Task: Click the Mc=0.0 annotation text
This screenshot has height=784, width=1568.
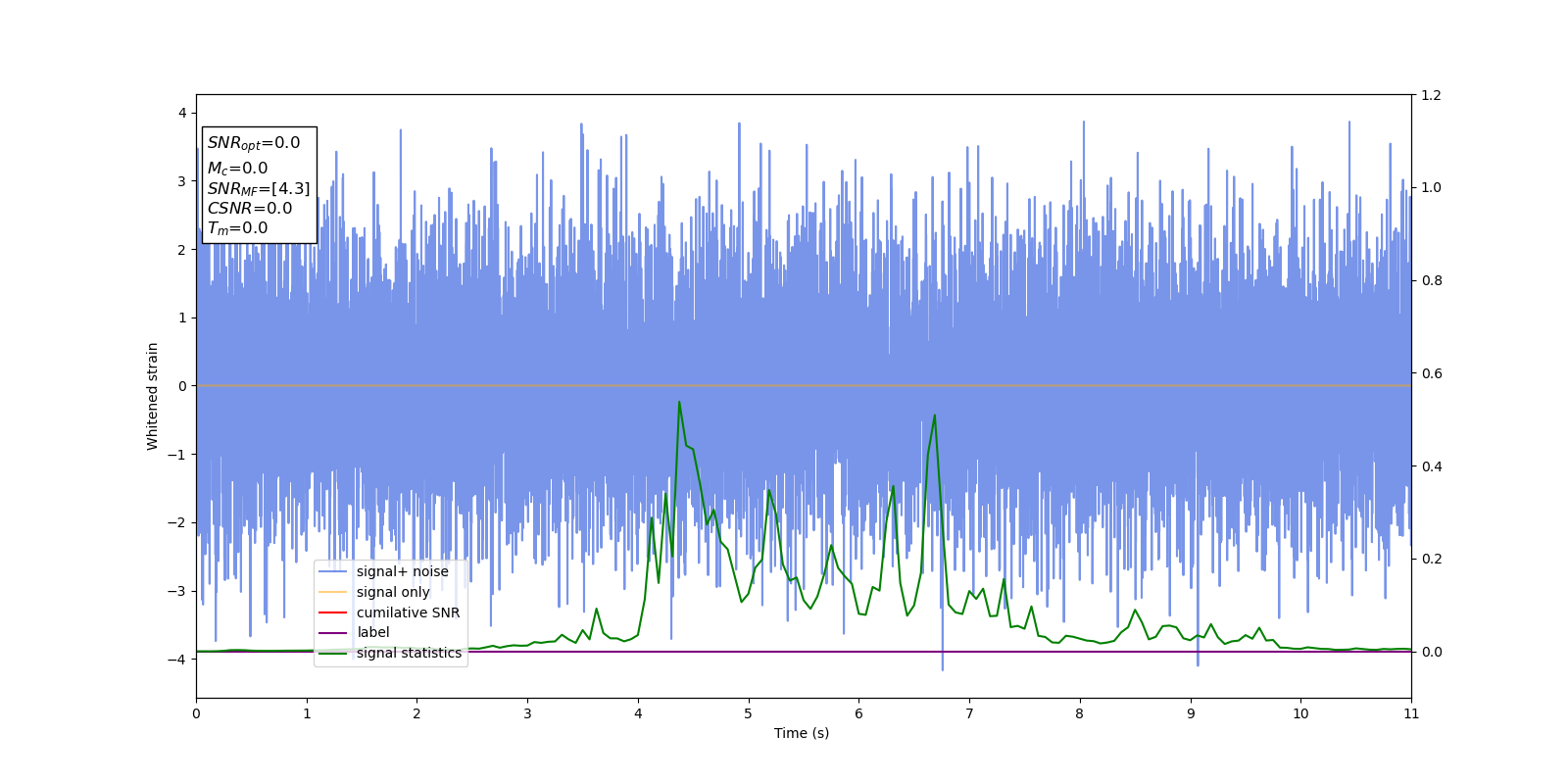Action: tap(237, 169)
